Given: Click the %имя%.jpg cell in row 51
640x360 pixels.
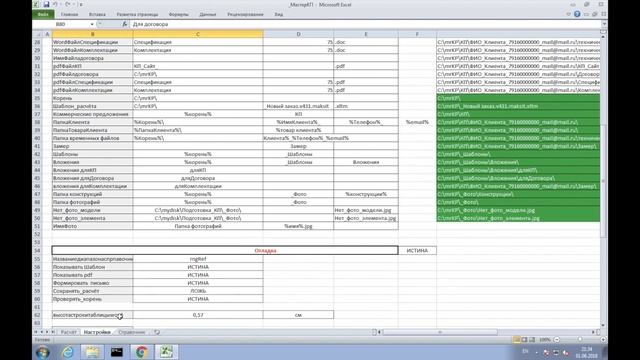Looking at the screenshot, I should [298, 226].
